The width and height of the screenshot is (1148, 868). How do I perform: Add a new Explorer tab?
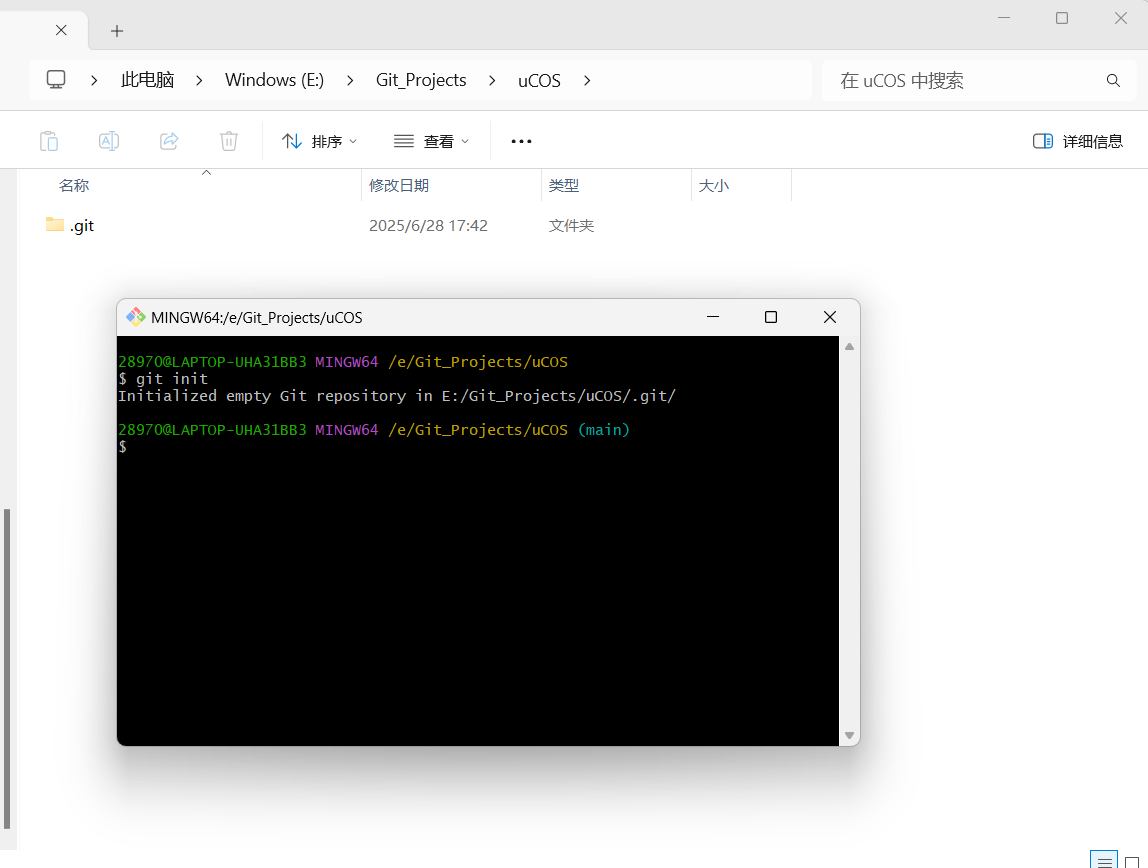click(116, 31)
